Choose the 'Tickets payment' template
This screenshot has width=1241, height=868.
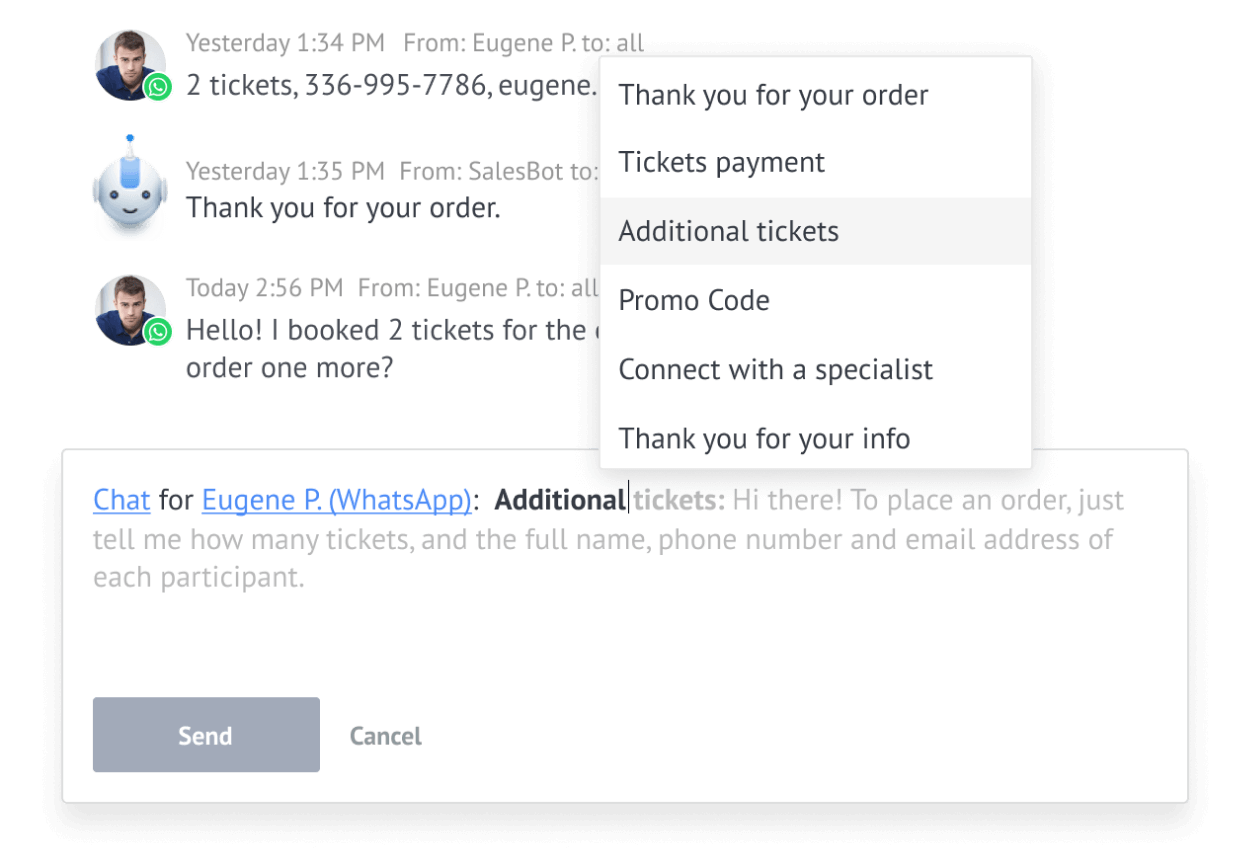tap(815, 163)
